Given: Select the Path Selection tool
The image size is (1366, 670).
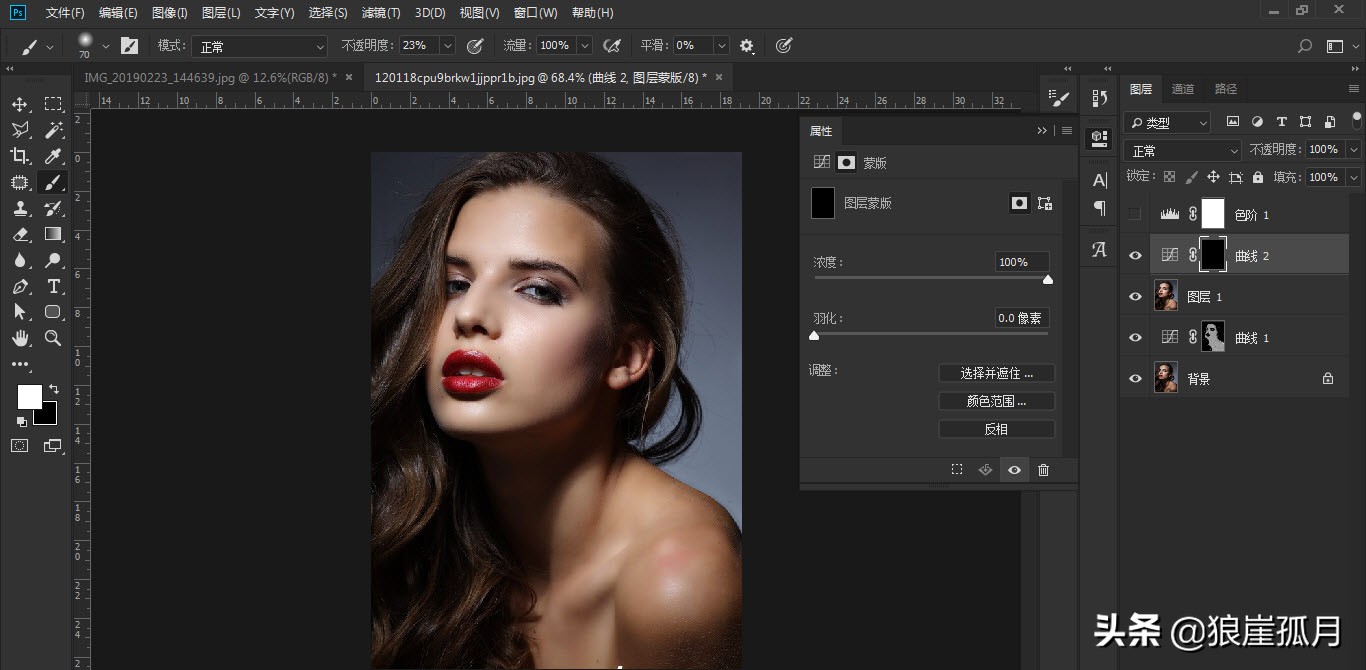Looking at the screenshot, I should click(20, 312).
